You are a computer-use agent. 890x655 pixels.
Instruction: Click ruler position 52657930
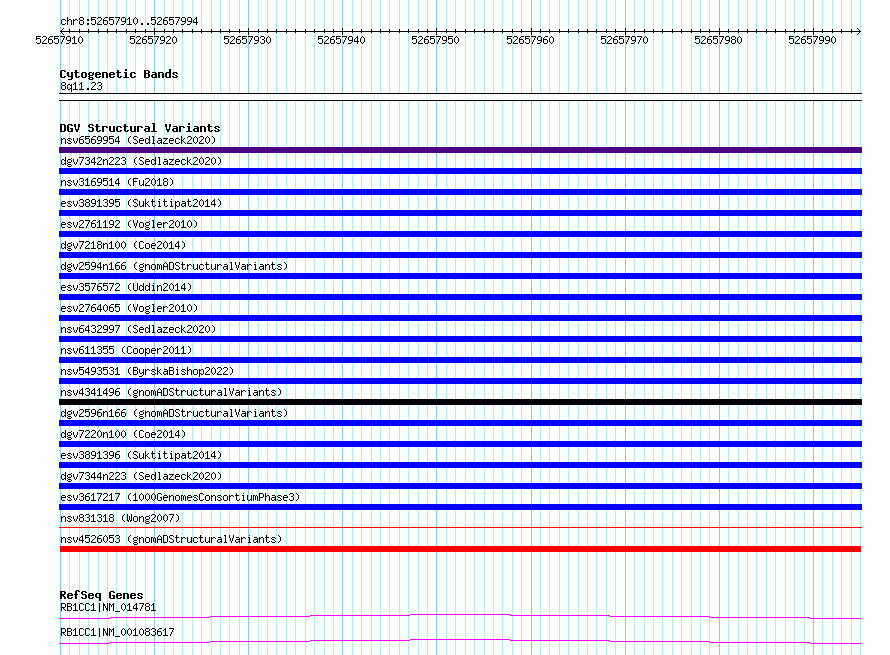tap(247, 40)
